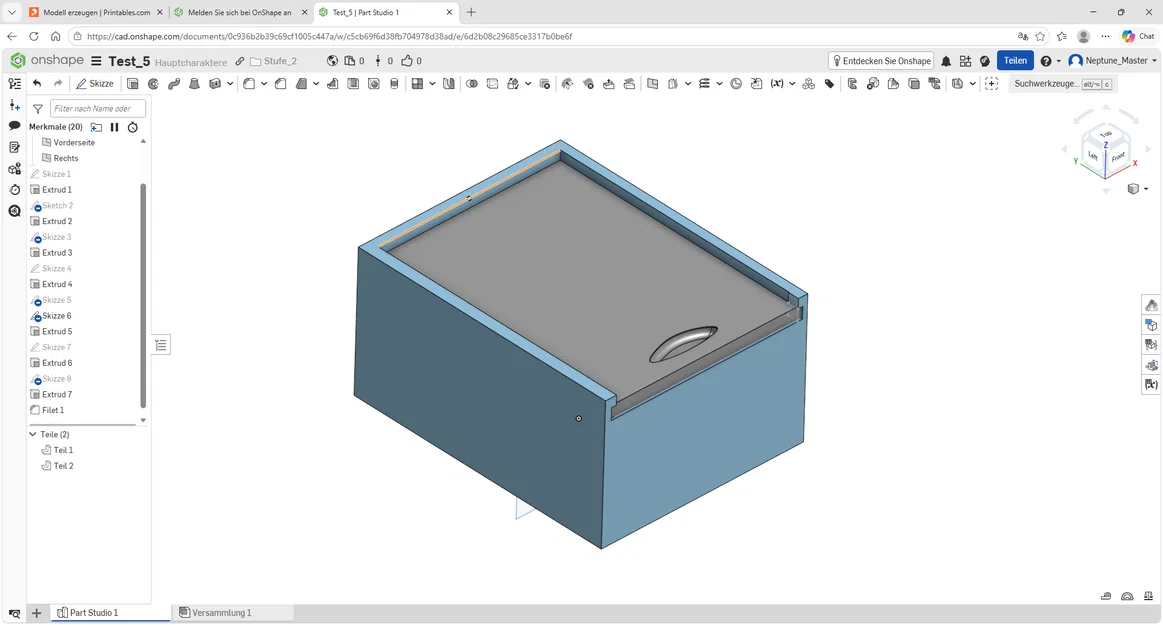Toggle the rollback timer icon near Merkmale
Screen dimensions: 1163x625
[133, 127]
